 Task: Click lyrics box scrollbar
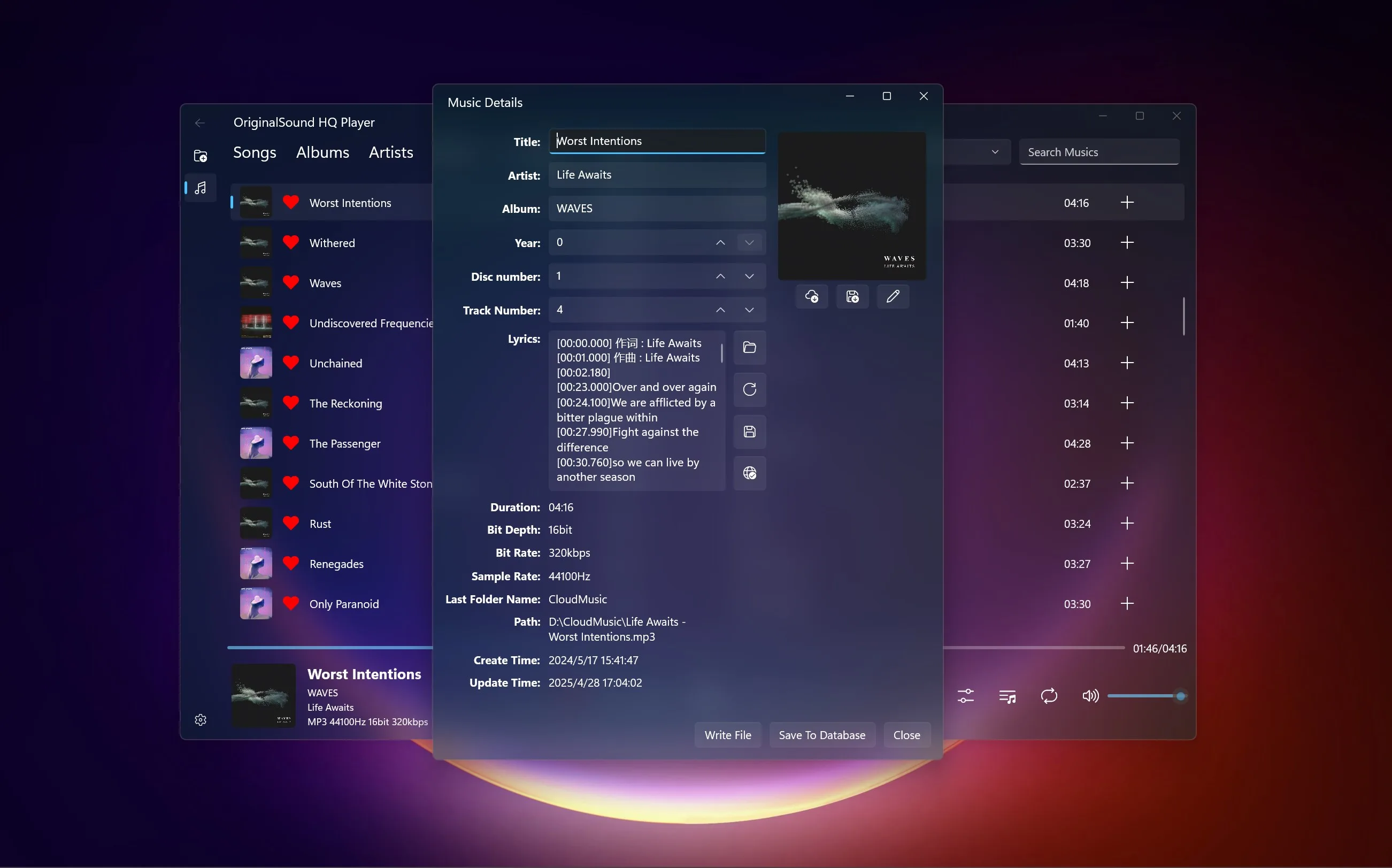721,353
